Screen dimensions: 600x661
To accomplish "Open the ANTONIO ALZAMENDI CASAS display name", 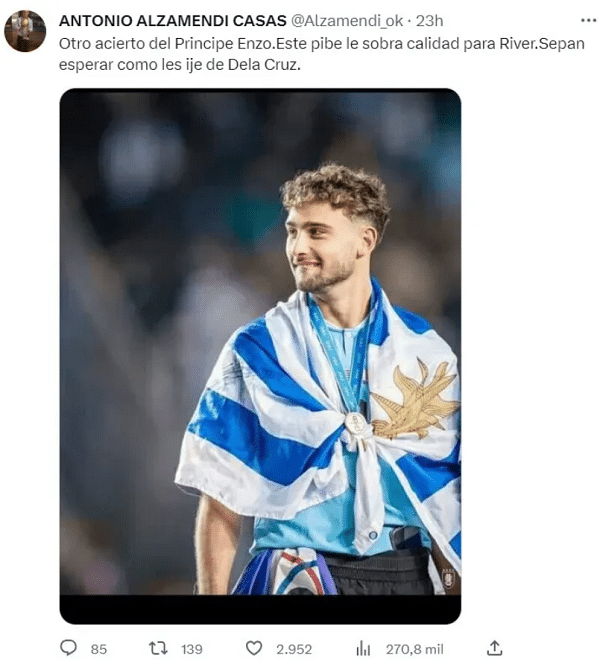I will pyautogui.click(x=172, y=21).
